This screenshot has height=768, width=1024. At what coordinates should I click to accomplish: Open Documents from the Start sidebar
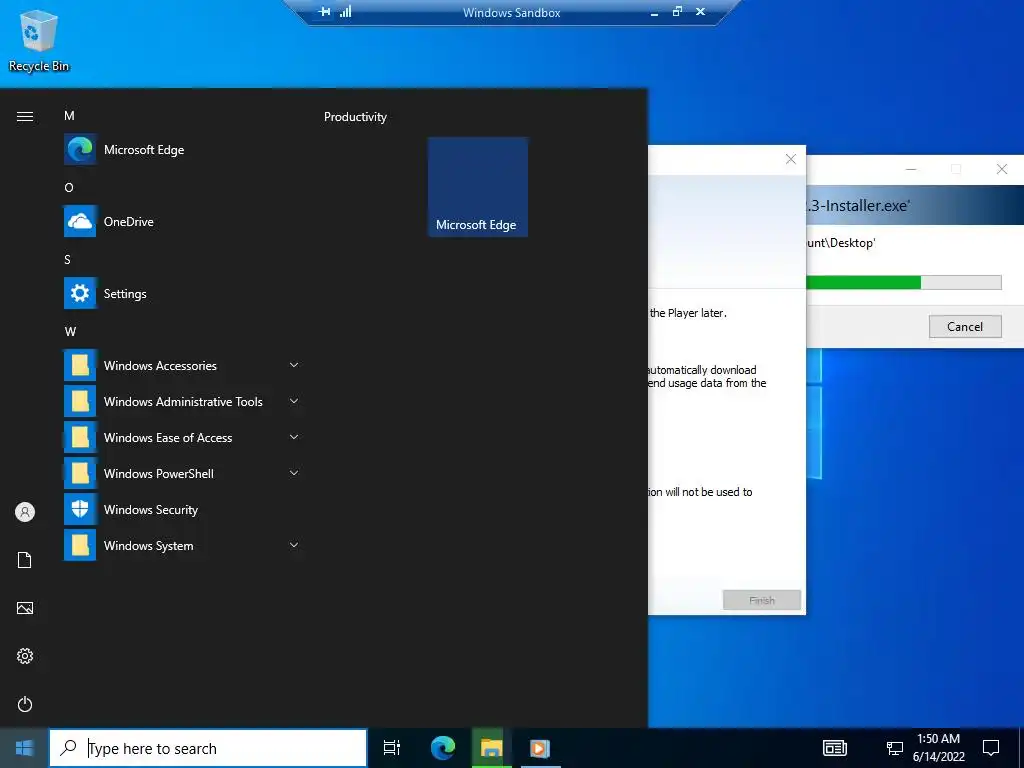coord(25,560)
